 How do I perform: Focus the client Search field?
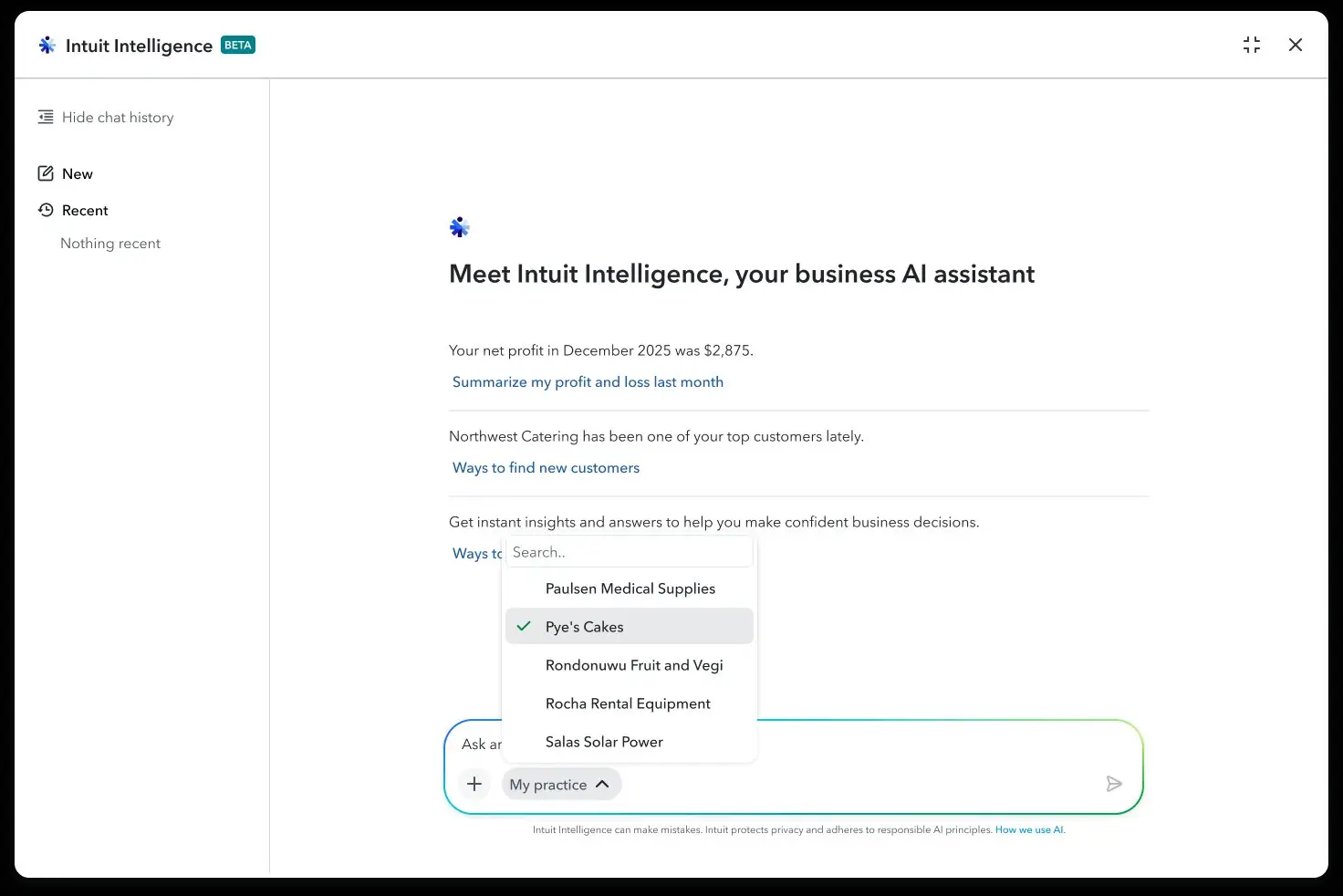630,552
